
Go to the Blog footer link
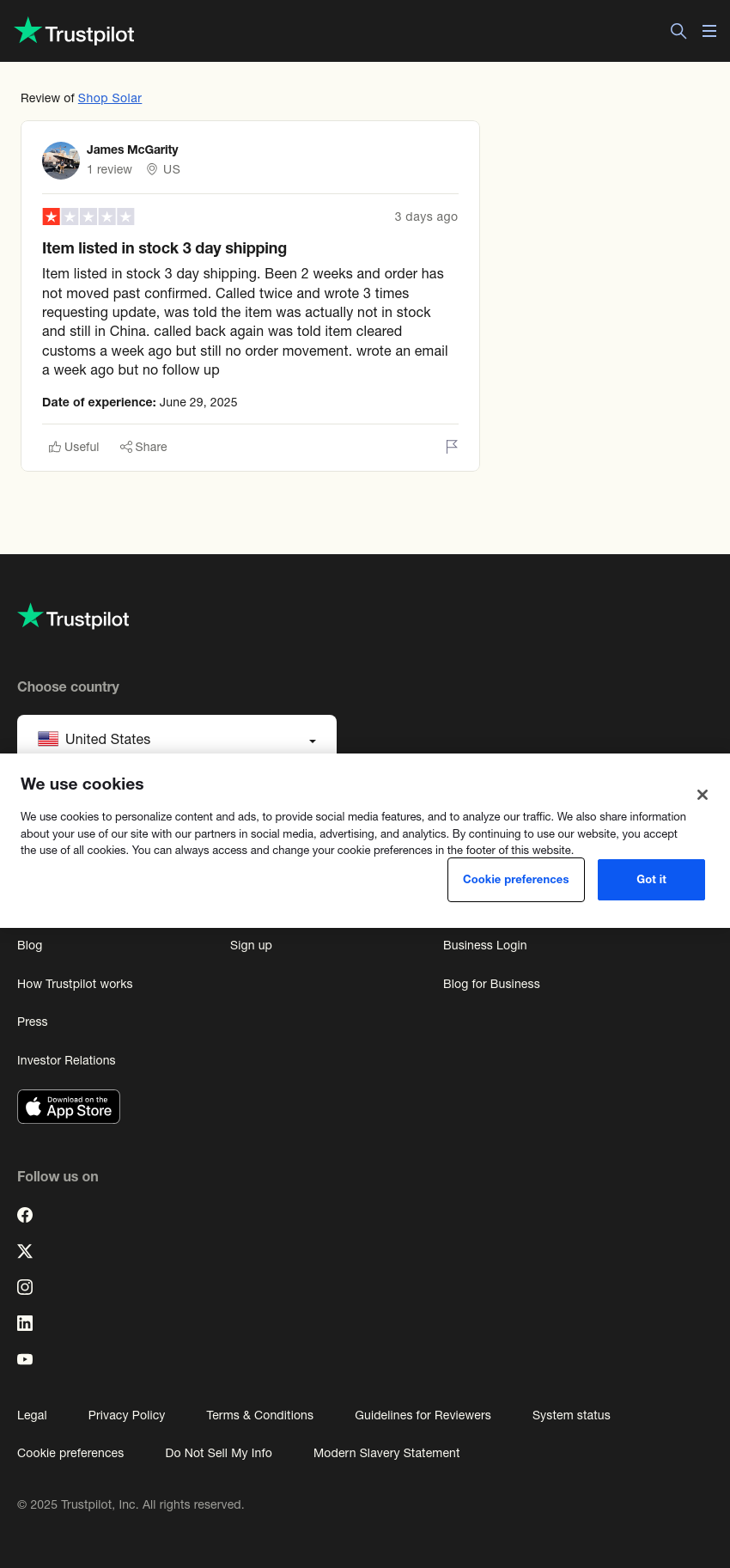click(x=30, y=945)
